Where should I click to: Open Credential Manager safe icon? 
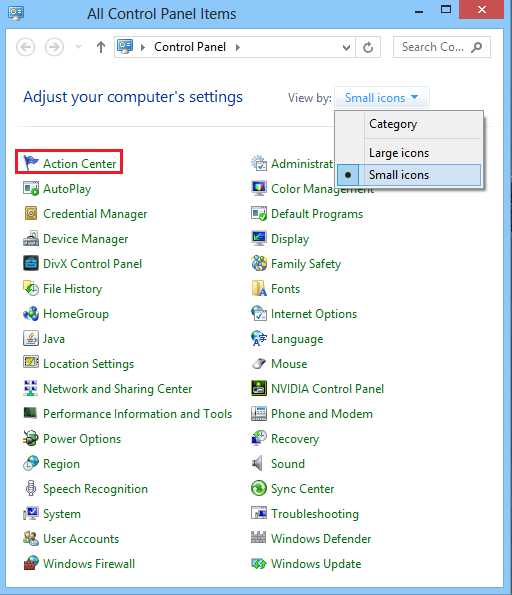(30, 213)
